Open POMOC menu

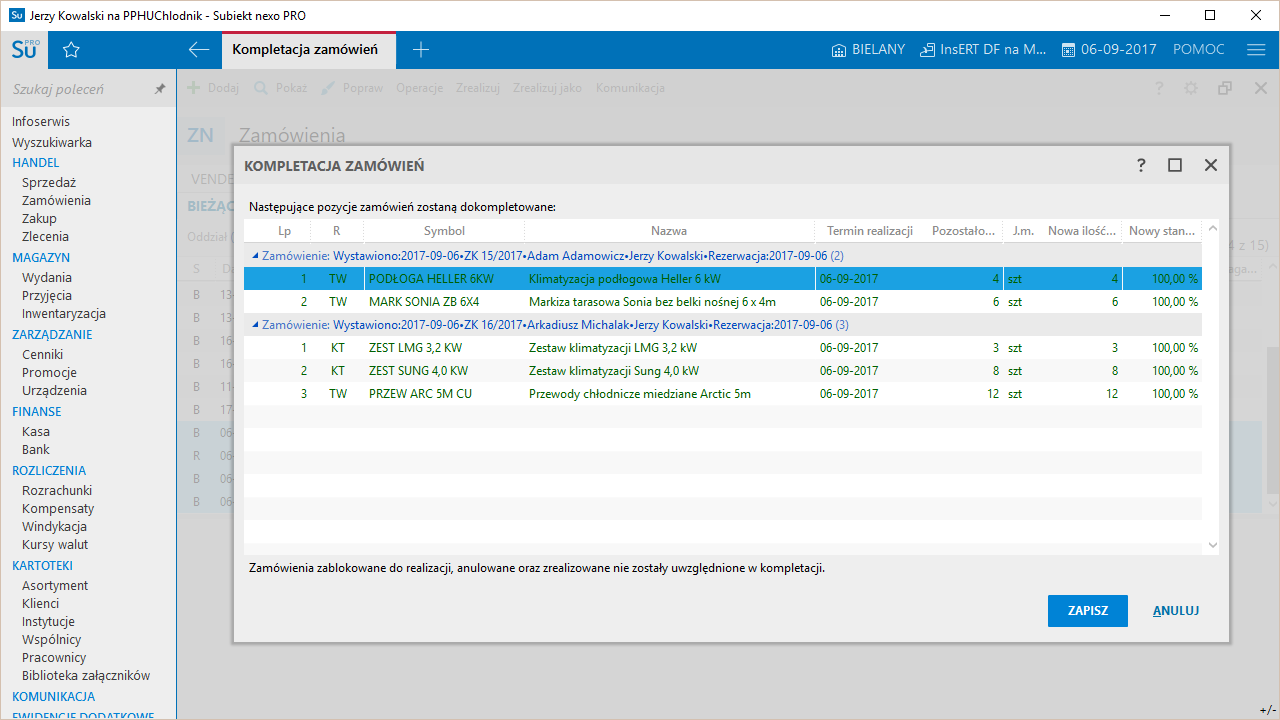point(1199,50)
